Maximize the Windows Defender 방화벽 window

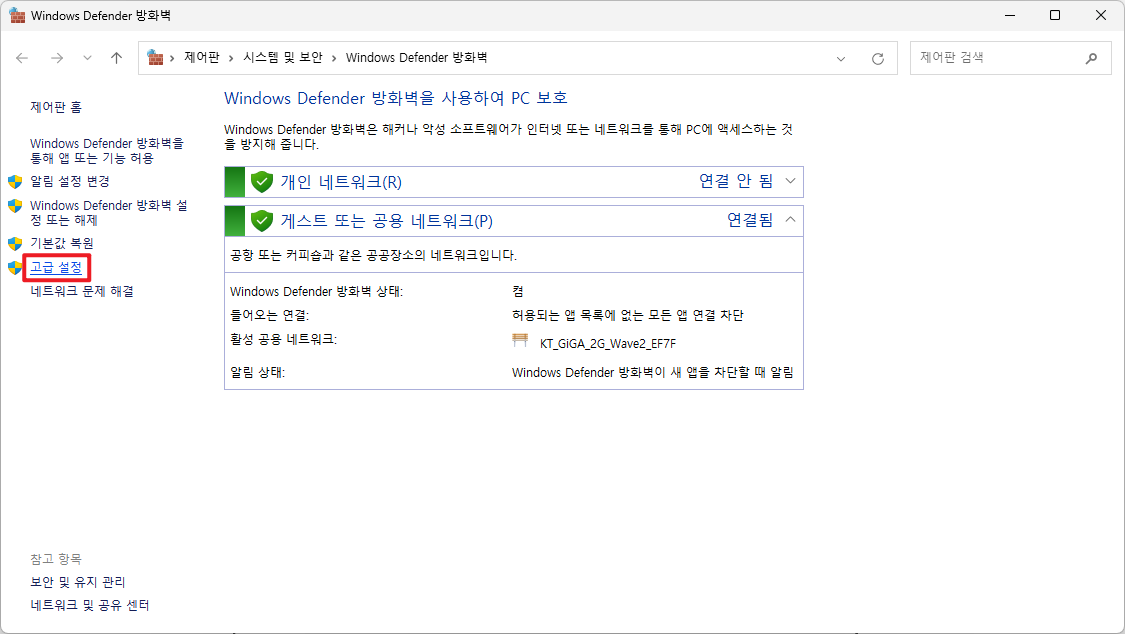click(x=1055, y=15)
